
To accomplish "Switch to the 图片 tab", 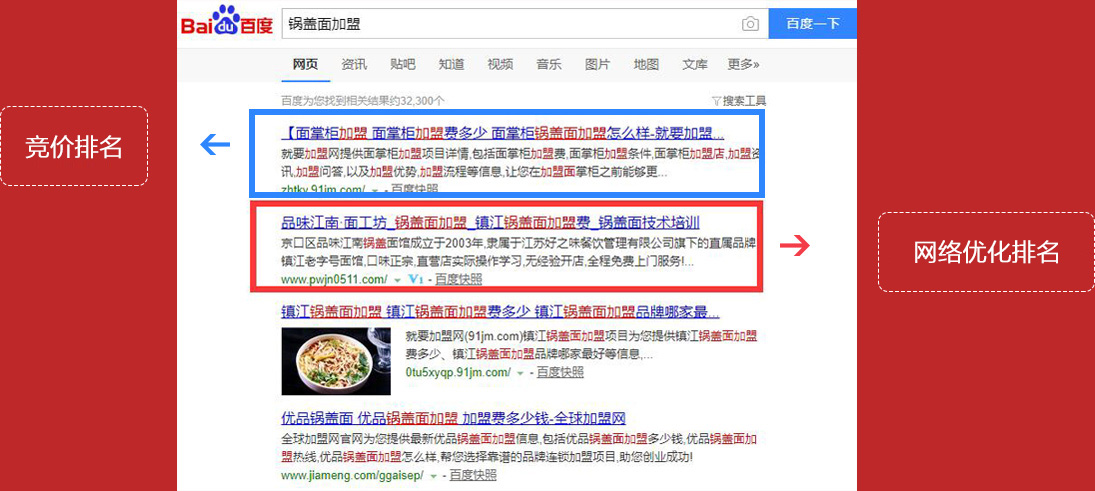I will (x=598, y=64).
